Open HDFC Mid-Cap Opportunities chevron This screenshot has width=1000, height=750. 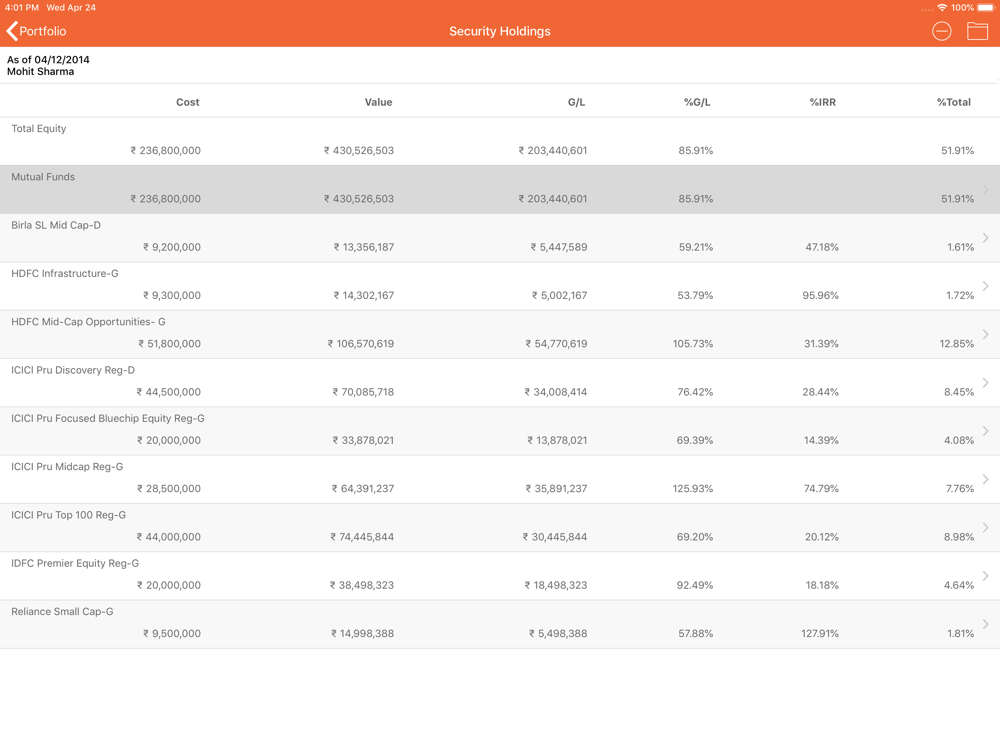click(x=985, y=334)
